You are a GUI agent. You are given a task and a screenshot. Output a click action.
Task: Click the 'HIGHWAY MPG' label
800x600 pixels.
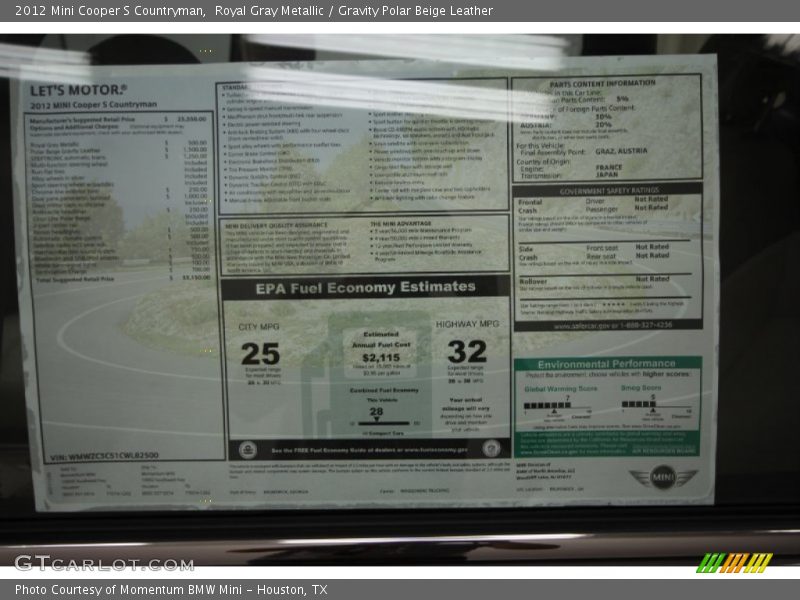[467, 324]
